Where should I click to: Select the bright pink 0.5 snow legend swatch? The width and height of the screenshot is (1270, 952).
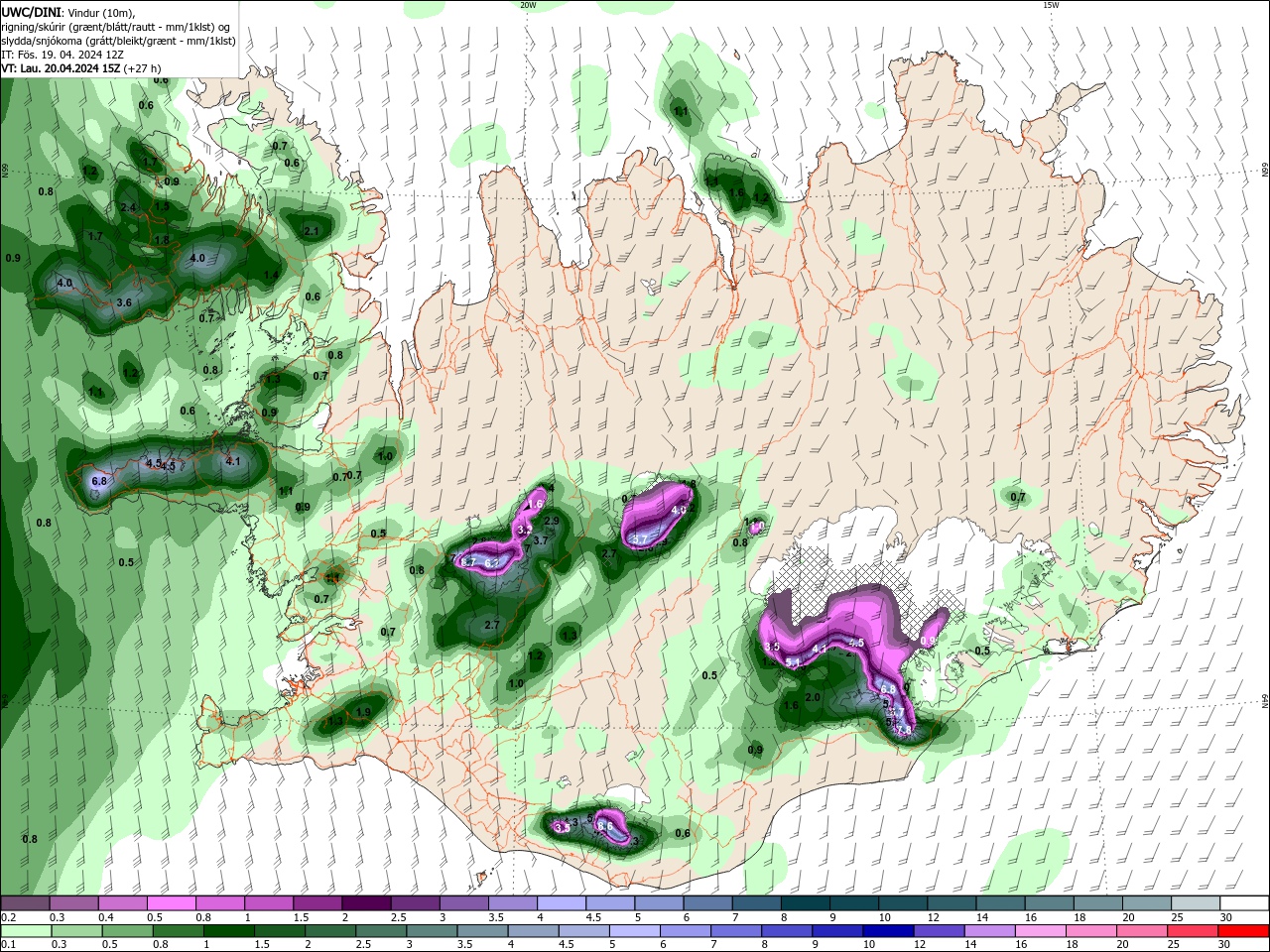coord(171,903)
